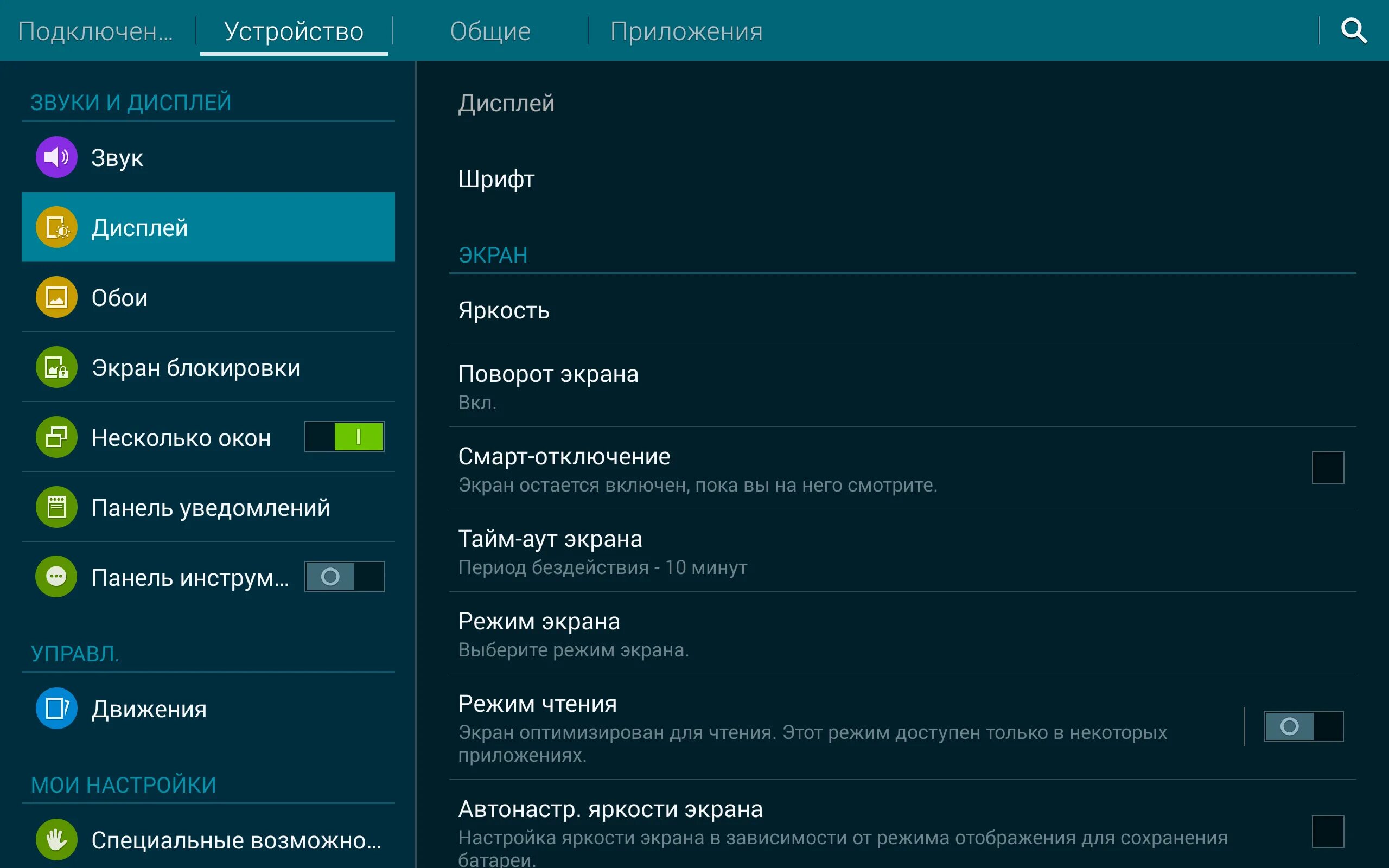The width and height of the screenshot is (1389, 868).
Task: Open the Обои settings entry
Action: [x=208, y=297]
